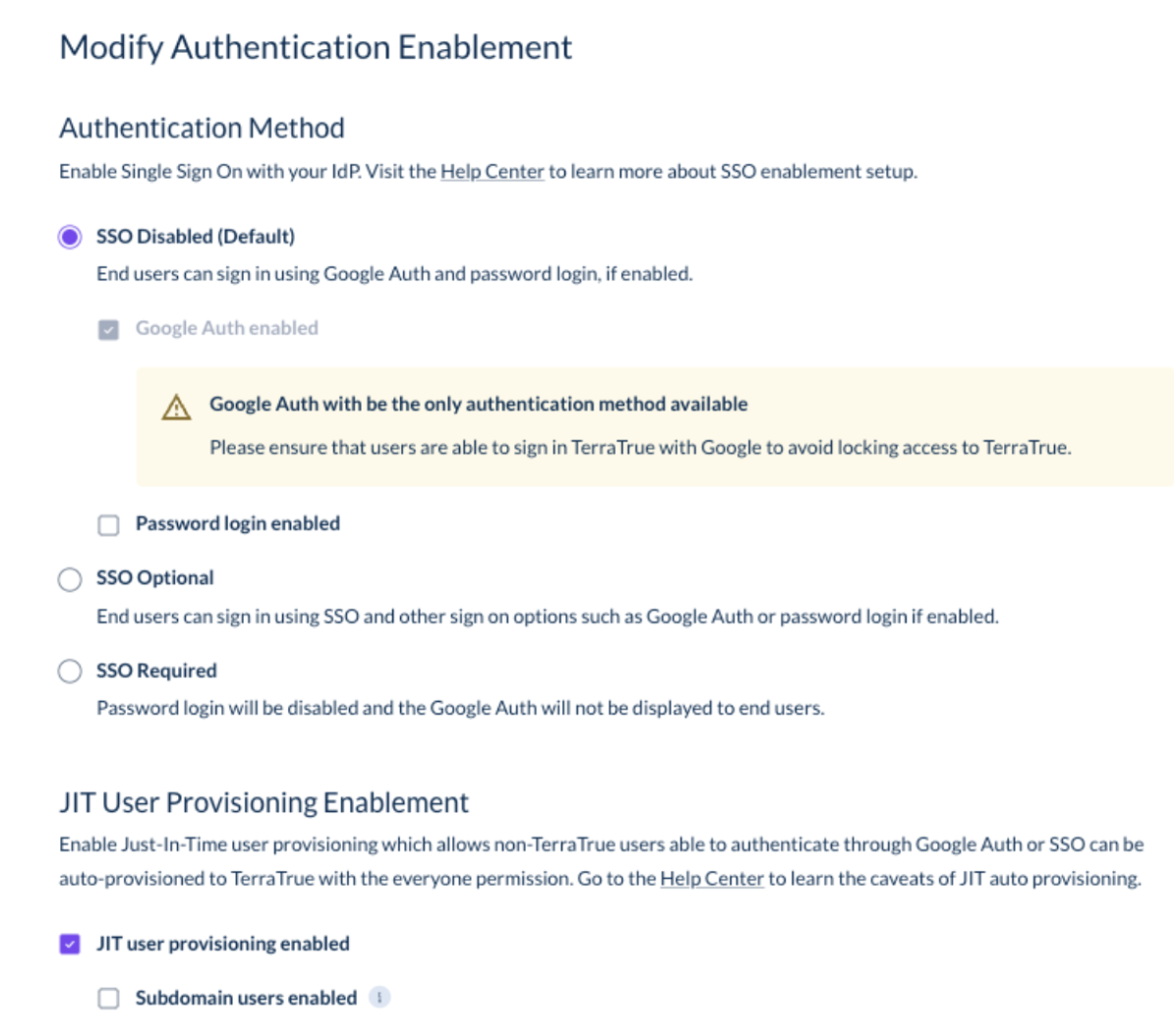Enable the Subdomain users enabled checkbox
The image size is (1174, 1036).
[108, 999]
